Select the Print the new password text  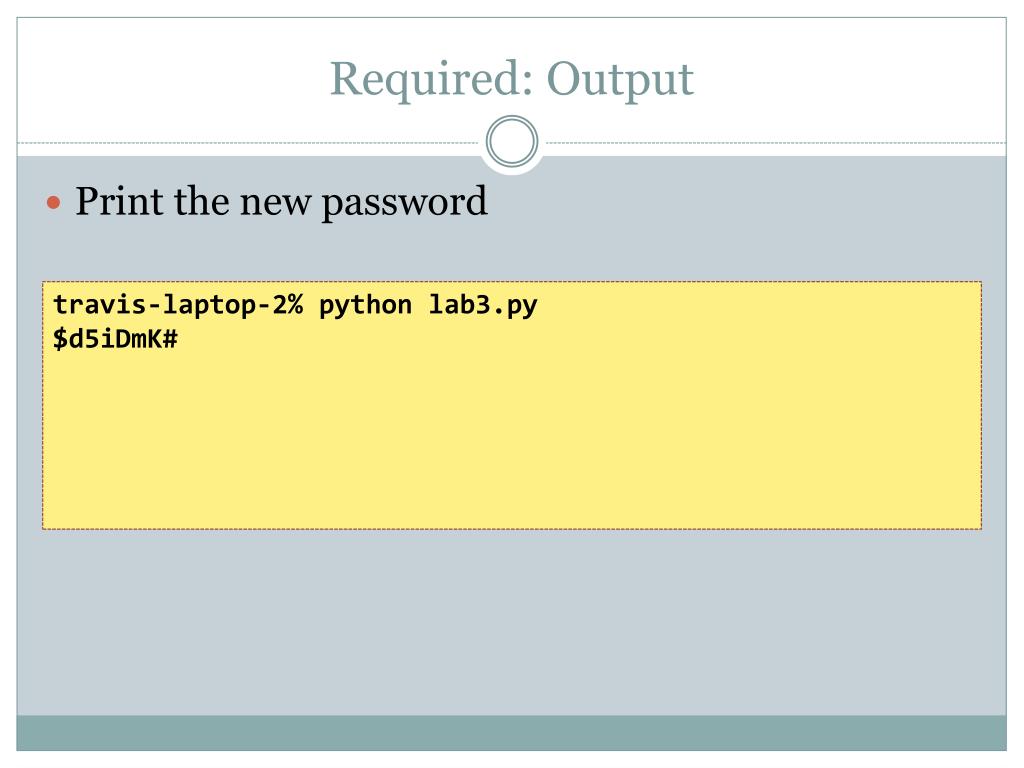click(x=281, y=202)
